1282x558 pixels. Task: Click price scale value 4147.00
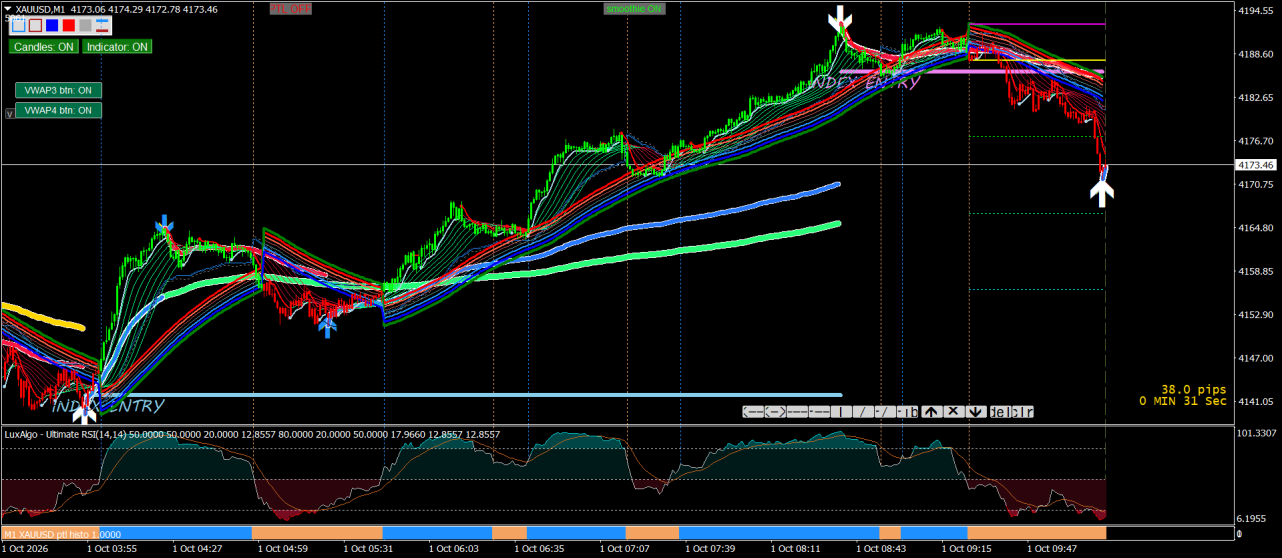click(x=1255, y=358)
